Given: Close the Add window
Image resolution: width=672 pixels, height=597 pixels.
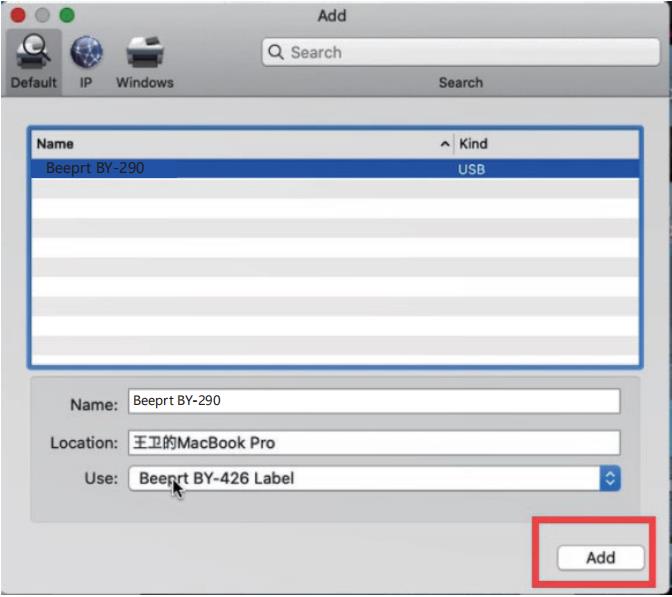Looking at the screenshot, I should click(x=18, y=15).
